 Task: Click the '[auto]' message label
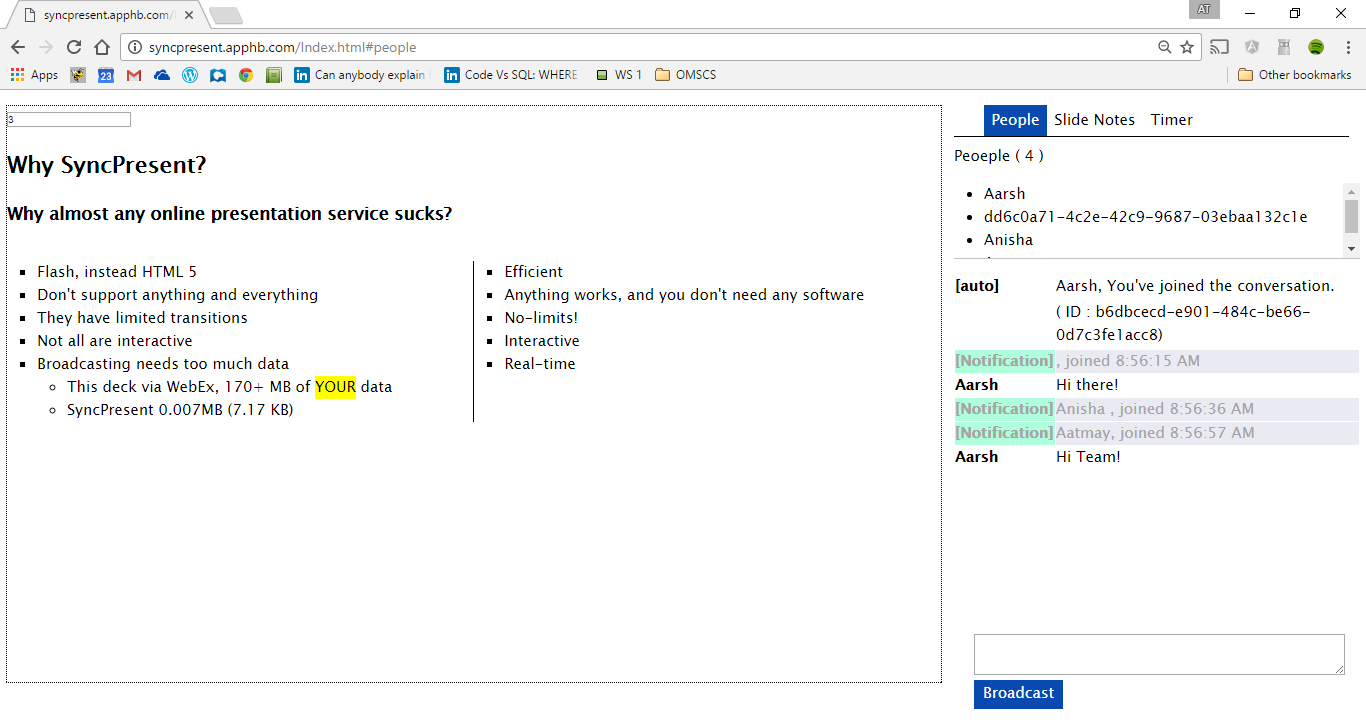point(977,286)
